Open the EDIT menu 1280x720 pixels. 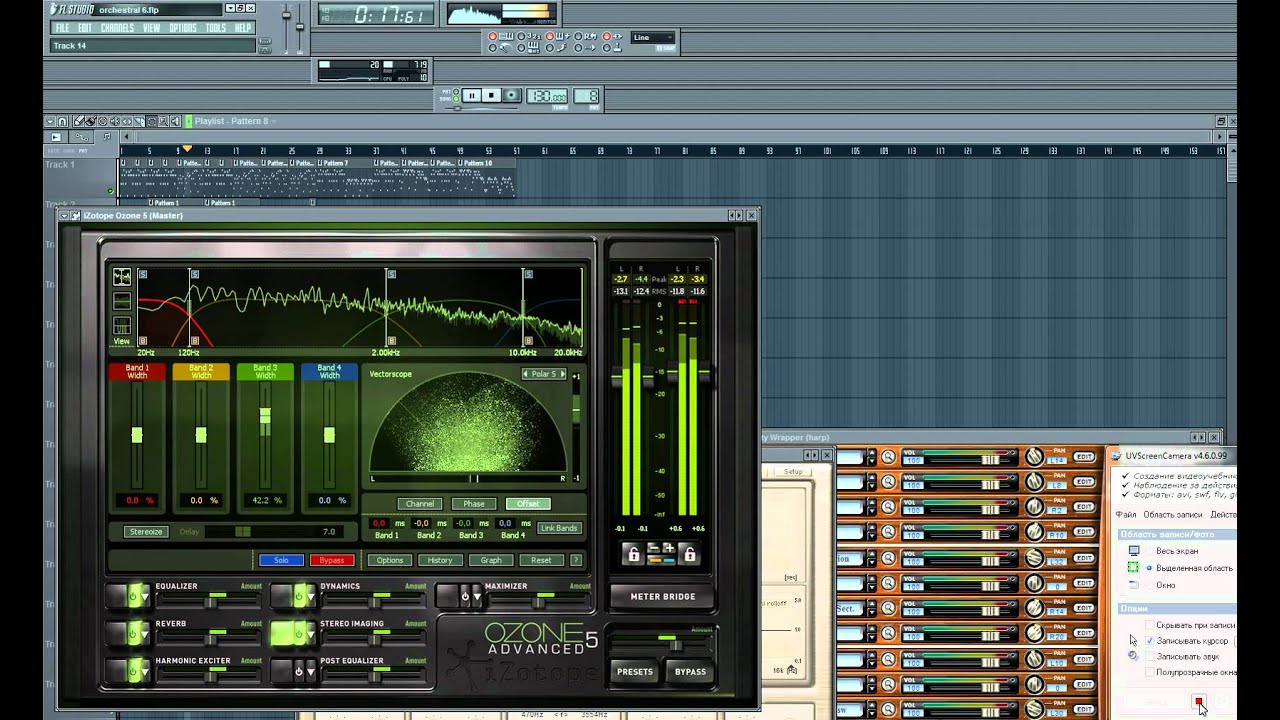pos(85,28)
